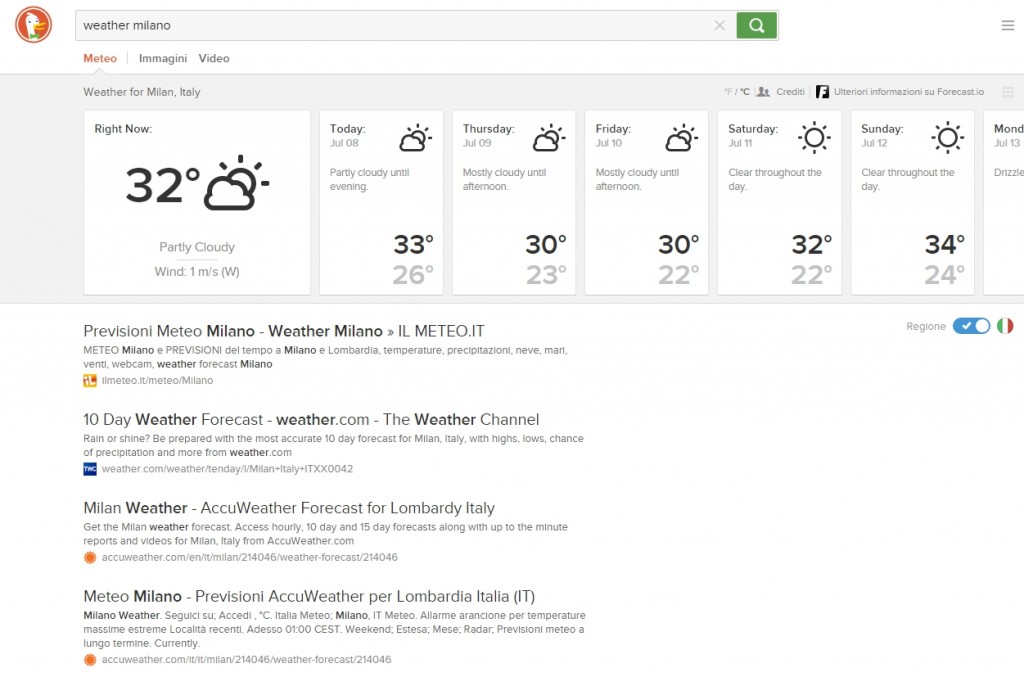The width and height of the screenshot is (1024, 677).
Task: Open Meteo Milano Previsioni AccuWeather result
Action: pos(309,596)
